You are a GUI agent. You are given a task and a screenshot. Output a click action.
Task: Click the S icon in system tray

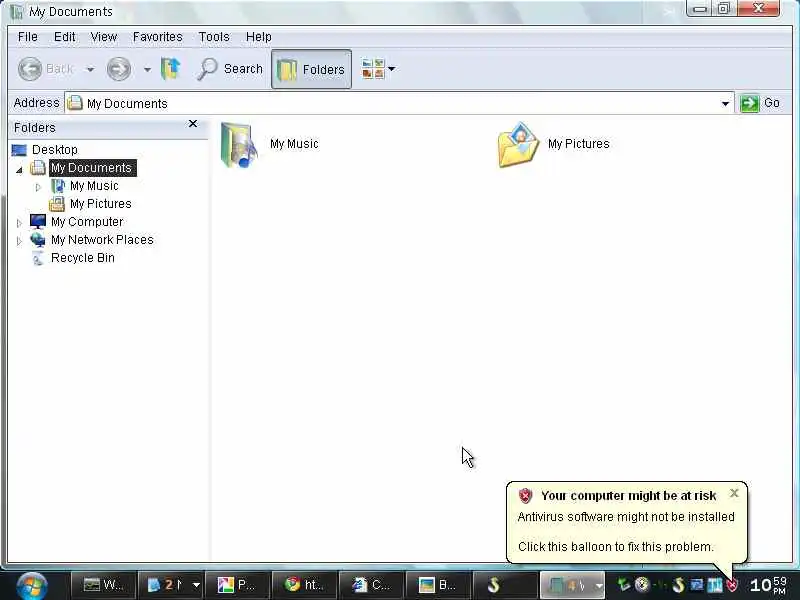678,585
